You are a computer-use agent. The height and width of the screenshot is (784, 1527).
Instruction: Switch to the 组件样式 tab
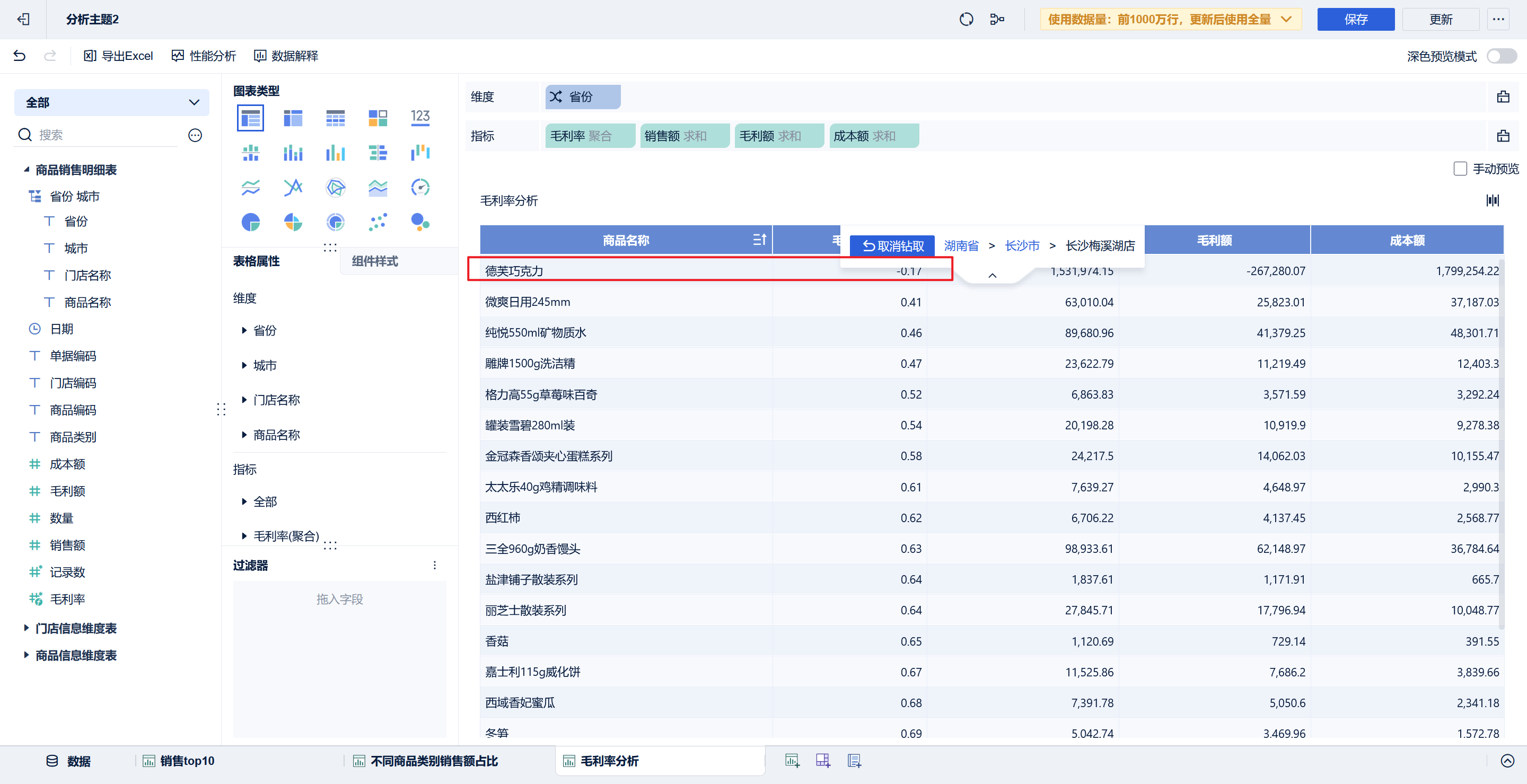pos(375,261)
